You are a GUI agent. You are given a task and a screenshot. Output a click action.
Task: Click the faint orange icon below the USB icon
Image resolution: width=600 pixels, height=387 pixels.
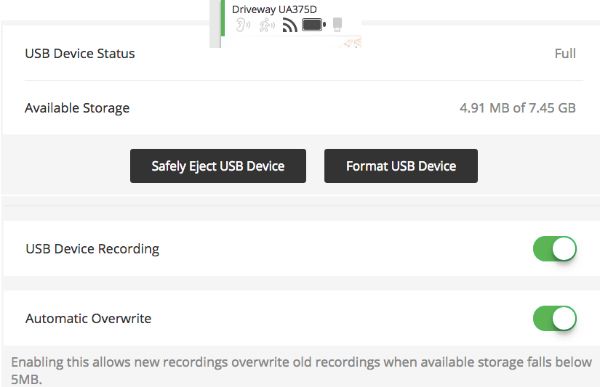pos(353,42)
